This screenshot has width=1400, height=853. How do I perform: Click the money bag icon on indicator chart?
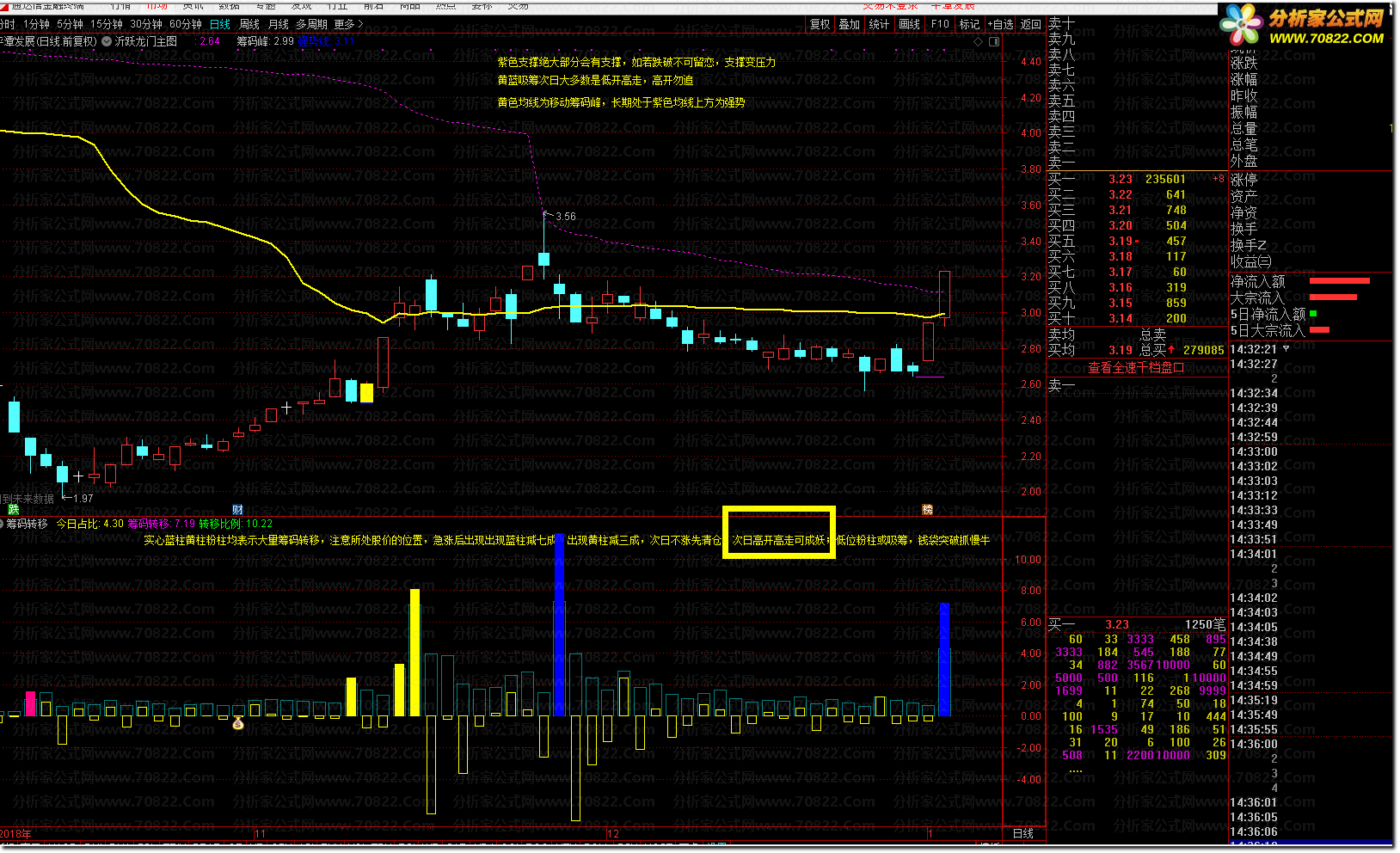[238, 724]
